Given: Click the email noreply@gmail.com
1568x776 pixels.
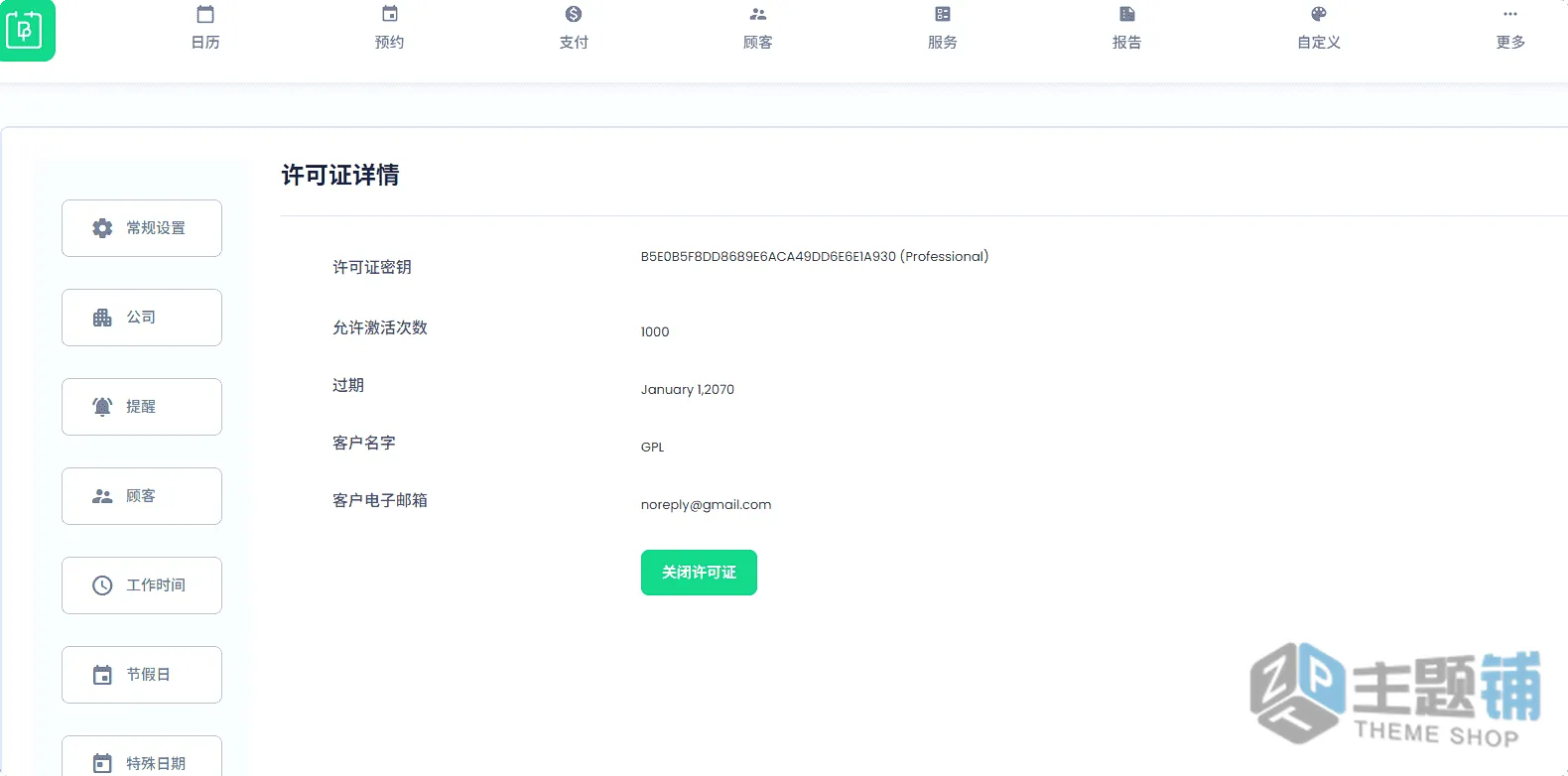Looking at the screenshot, I should 706,504.
